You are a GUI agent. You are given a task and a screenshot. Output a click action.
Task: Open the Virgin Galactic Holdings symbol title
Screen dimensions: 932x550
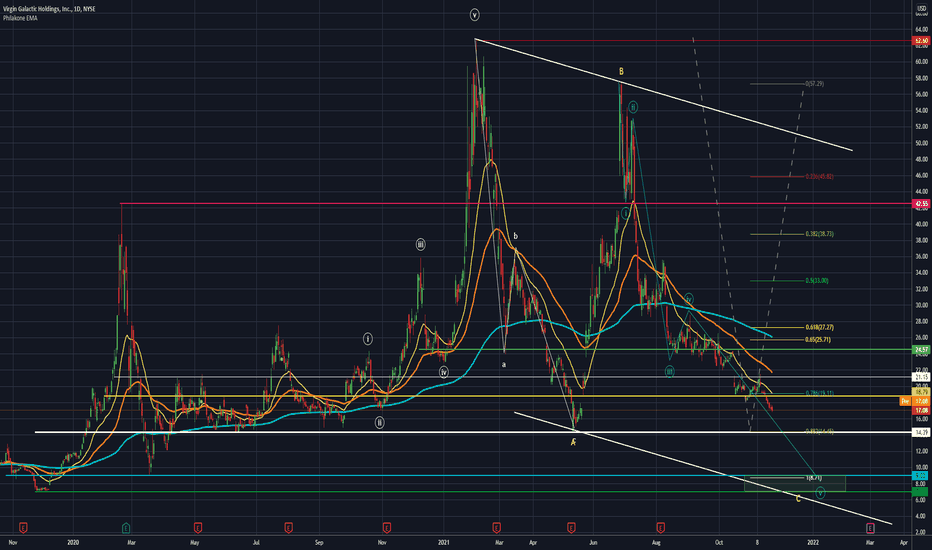coord(49,9)
